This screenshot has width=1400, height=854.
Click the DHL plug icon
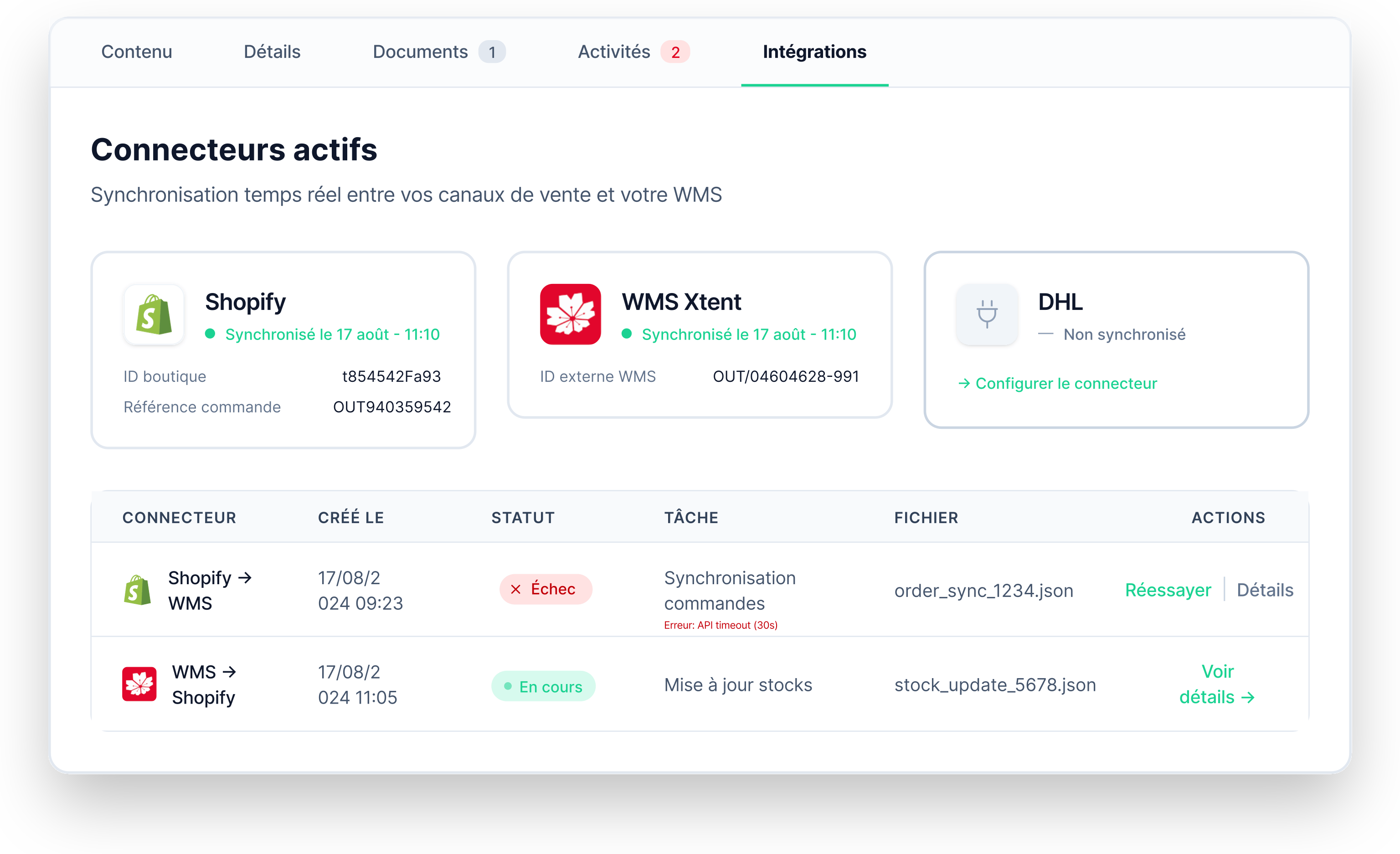pos(987,315)
